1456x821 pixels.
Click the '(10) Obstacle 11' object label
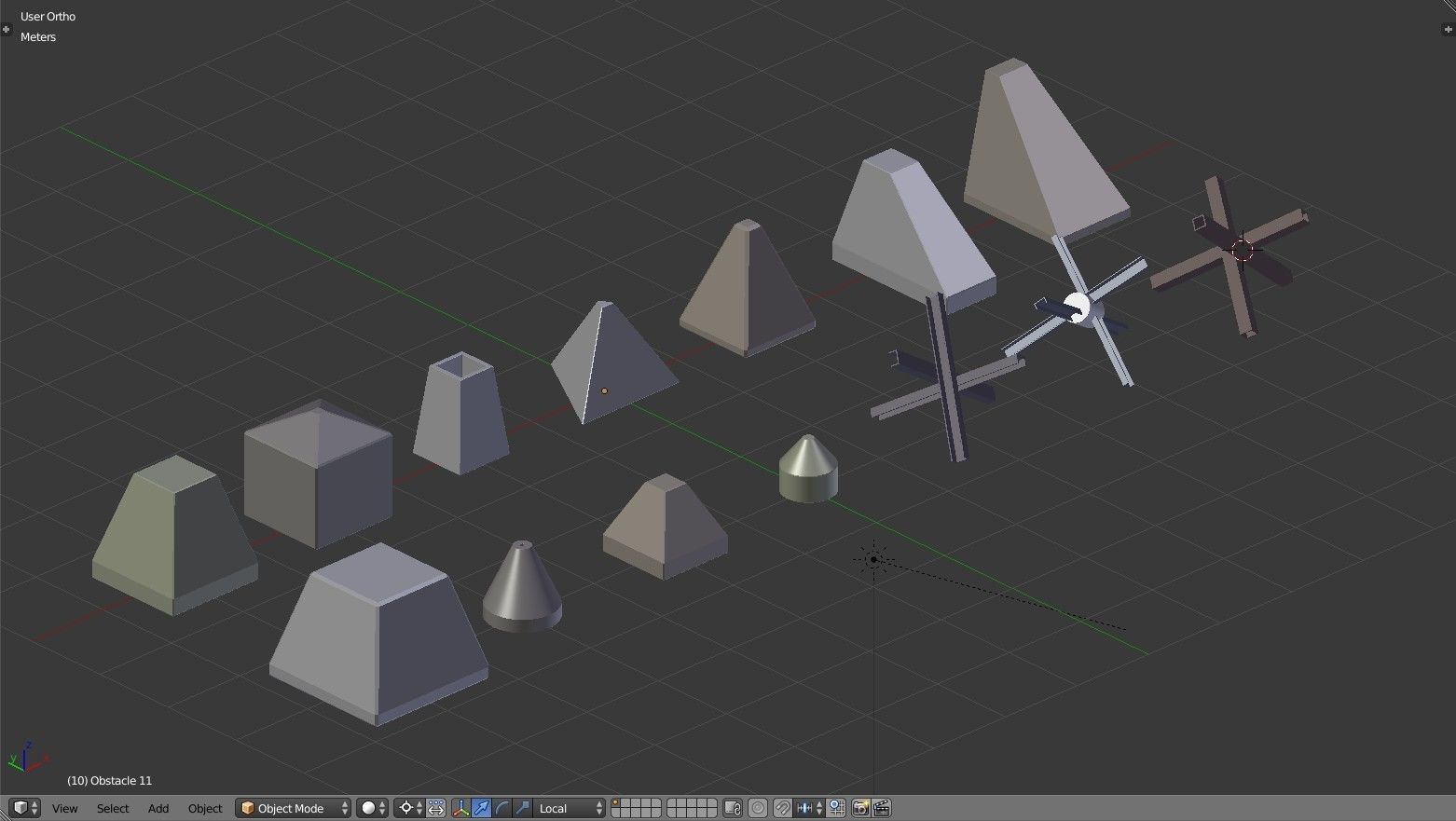click(109, 780)
